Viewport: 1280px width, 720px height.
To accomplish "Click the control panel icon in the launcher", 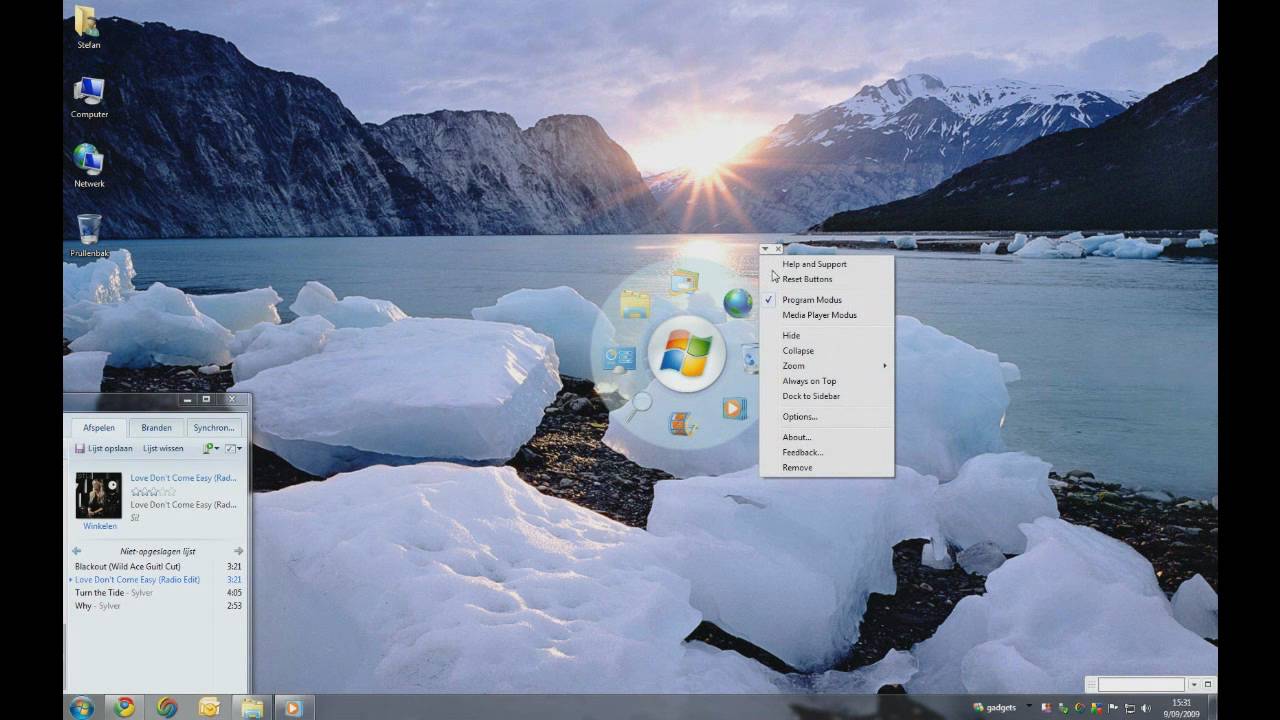I will tap(619, 357).
